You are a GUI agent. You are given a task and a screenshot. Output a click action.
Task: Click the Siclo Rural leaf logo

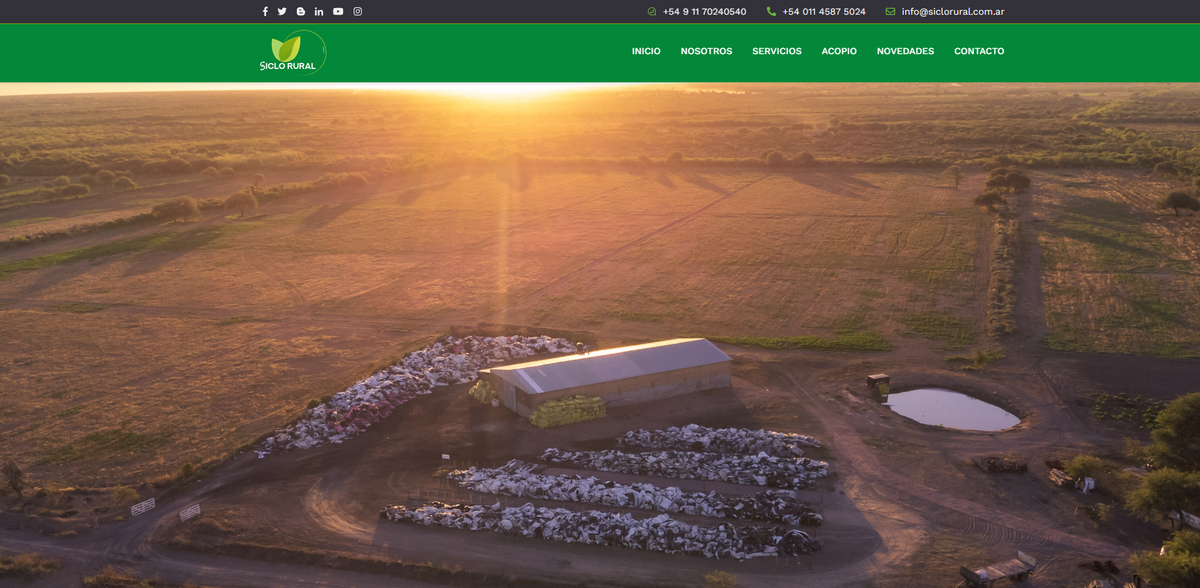[288, 51]
